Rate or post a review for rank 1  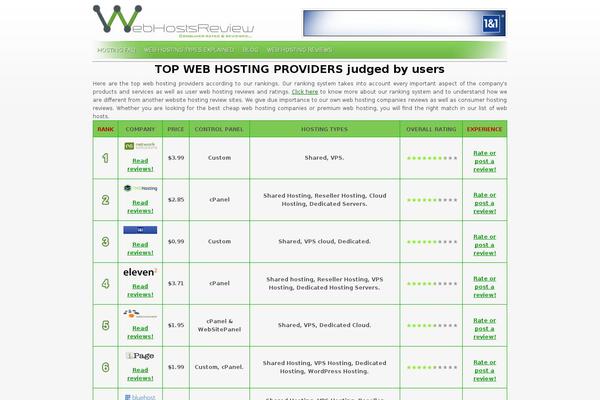tap(484, 161)
